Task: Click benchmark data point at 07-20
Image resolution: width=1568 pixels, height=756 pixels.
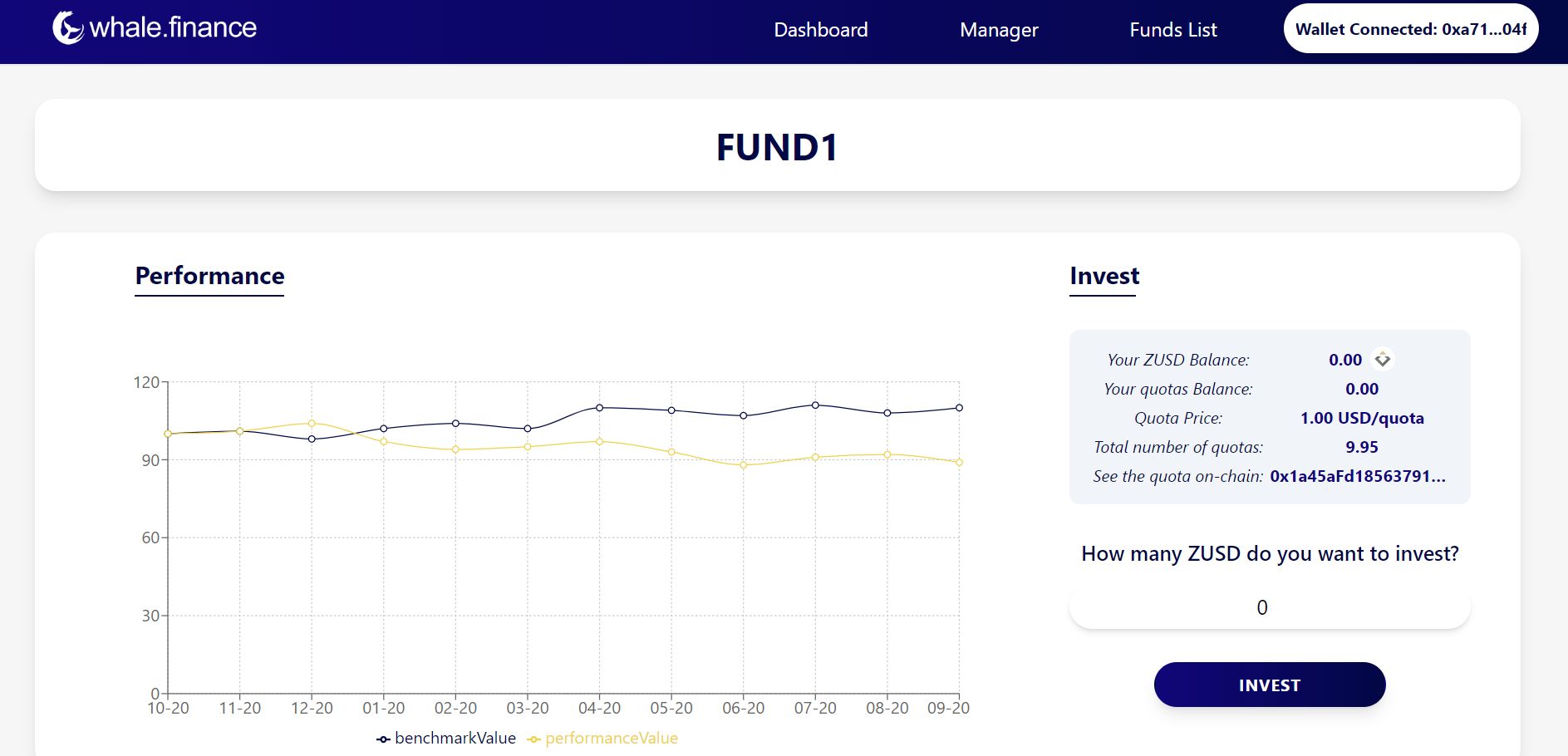Action: point(815,405)
